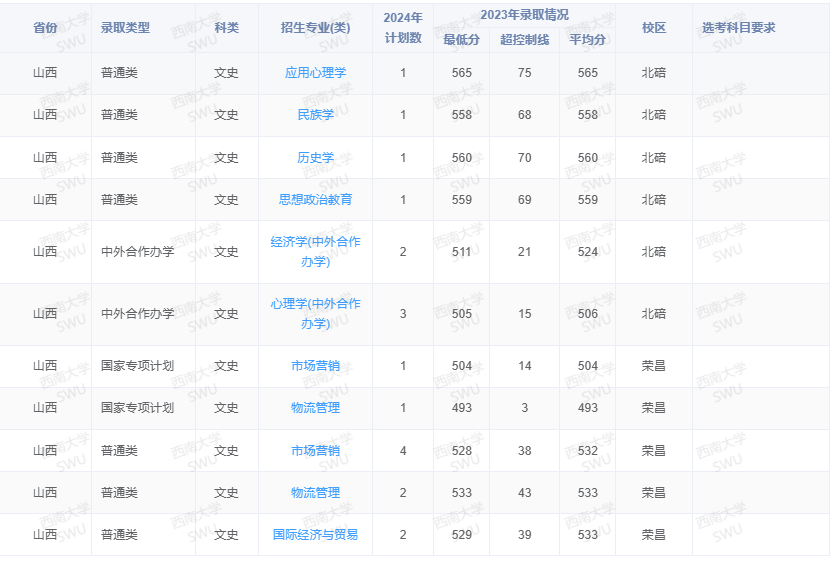Click the 最低分 column header
Image resolution: width=832 pixels, height=561 pixels.
click(461, 40)
